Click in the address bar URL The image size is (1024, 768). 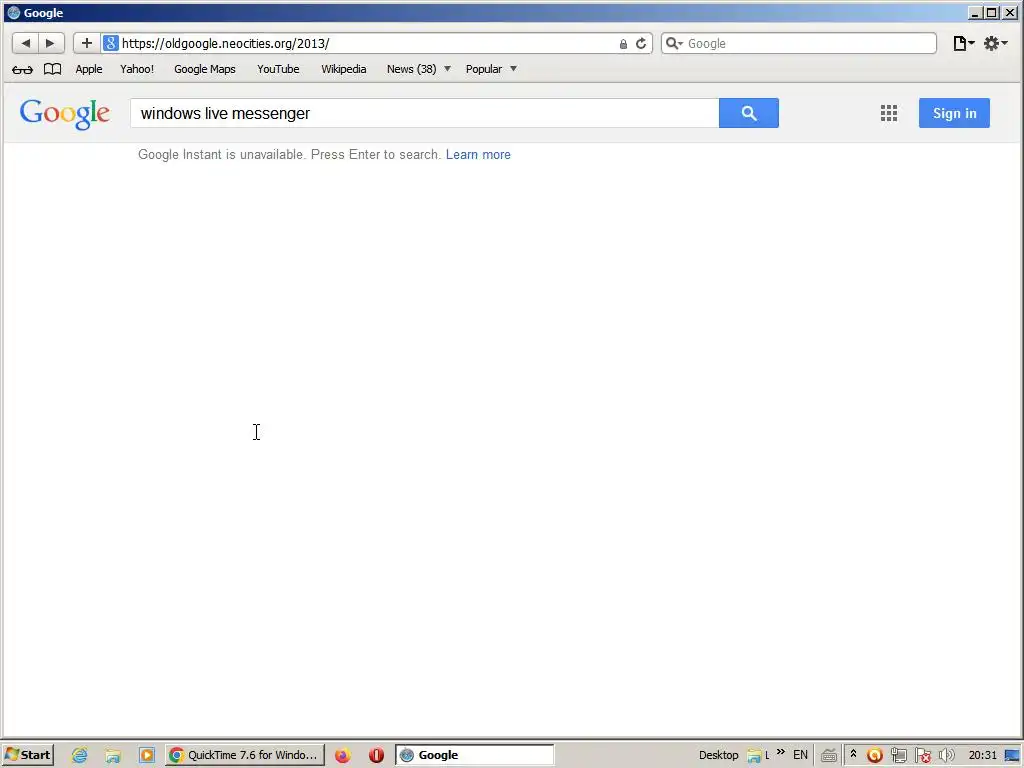(225, 43)
